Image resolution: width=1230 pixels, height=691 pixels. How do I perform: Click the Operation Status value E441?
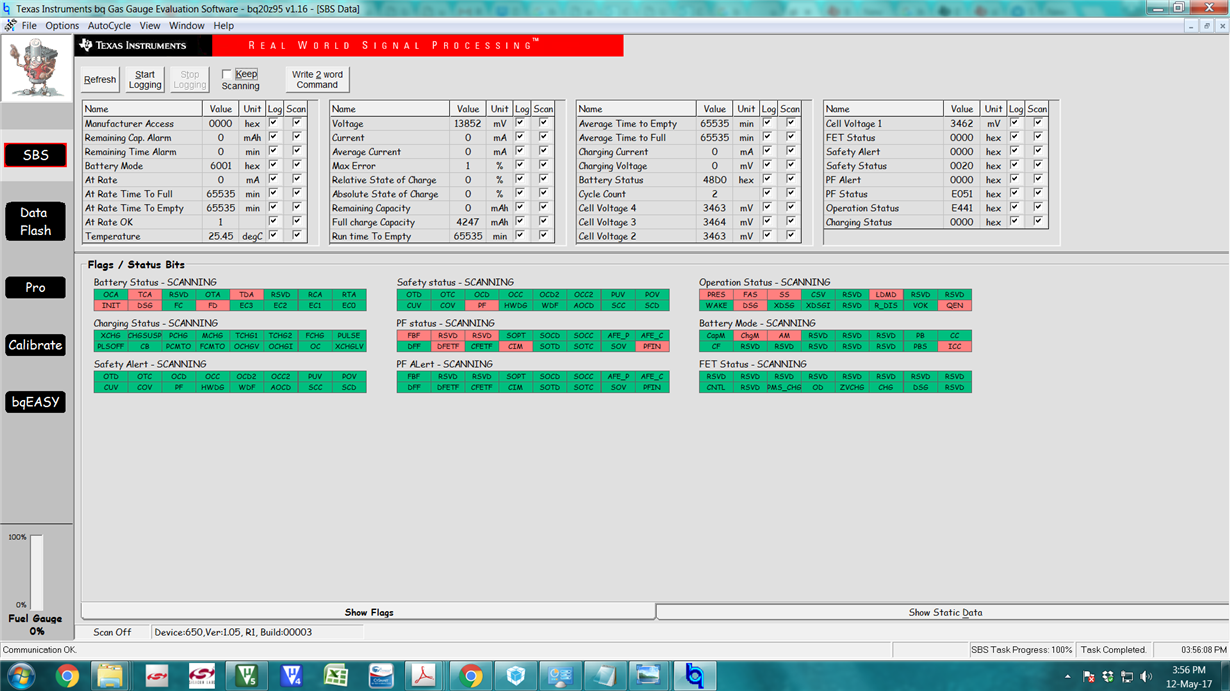click(x=961, y=208)
